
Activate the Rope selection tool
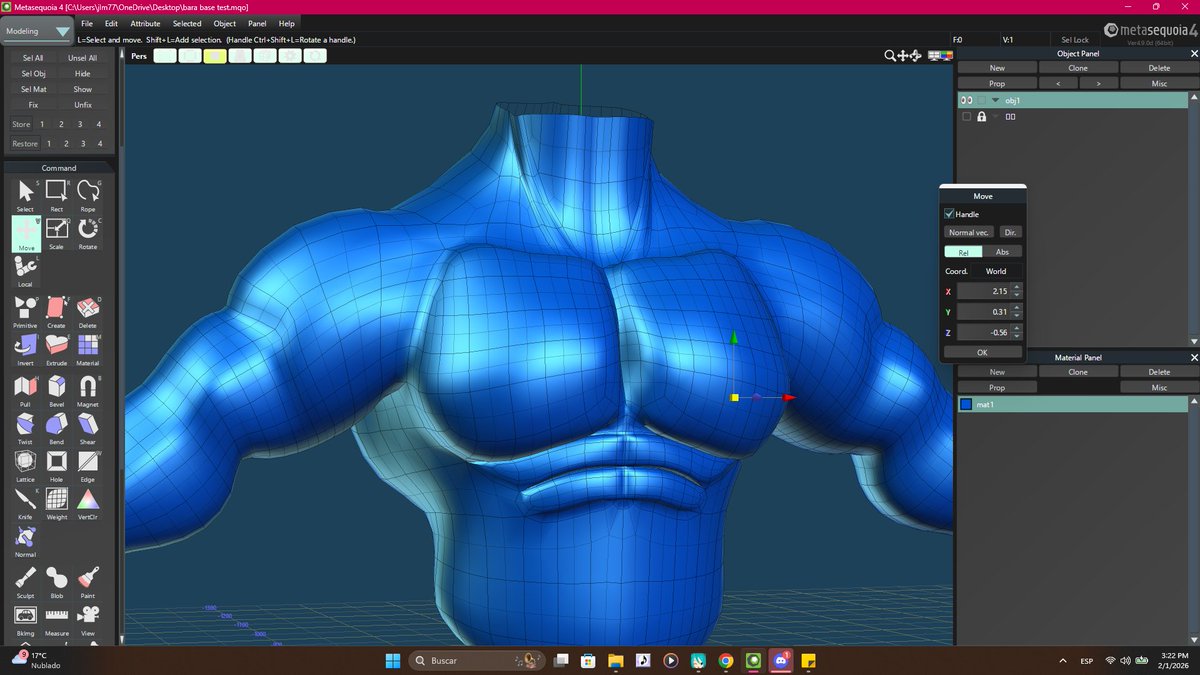tap(88, 194)
